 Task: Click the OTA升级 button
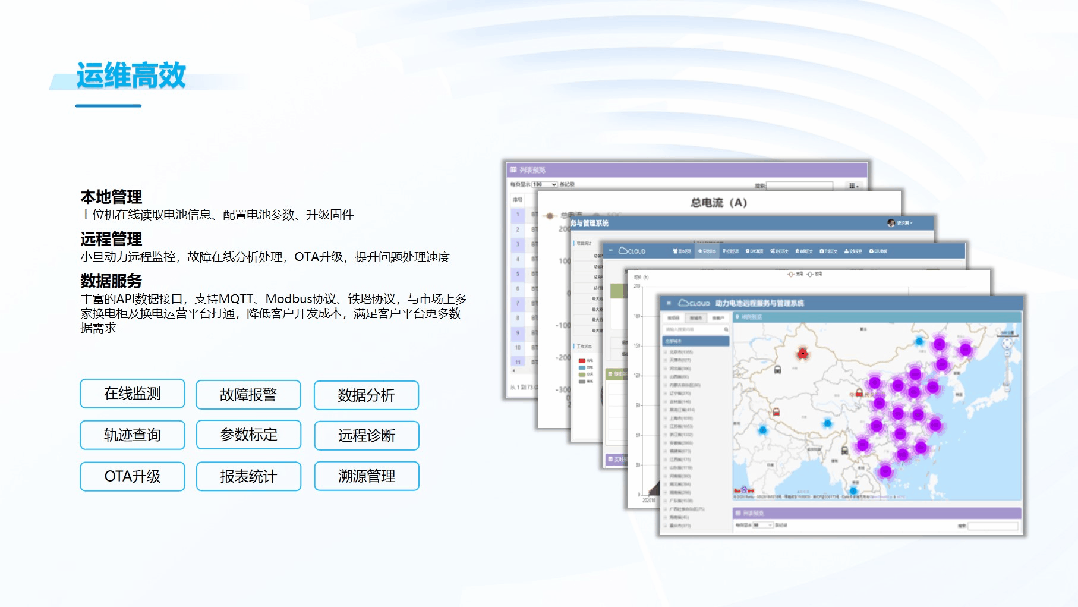click(x=133, y=476)
